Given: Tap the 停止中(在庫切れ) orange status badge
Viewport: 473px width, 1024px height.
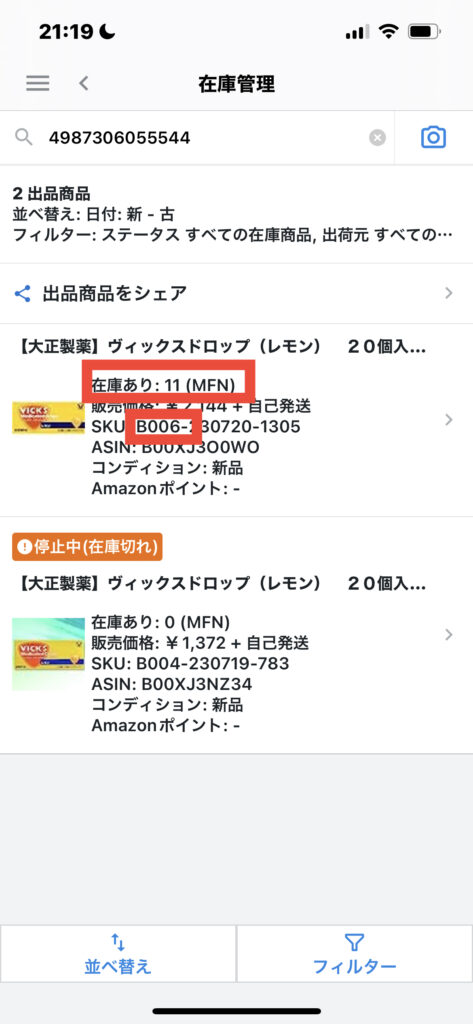Looking at the screenshot, I should pos(87,546).
